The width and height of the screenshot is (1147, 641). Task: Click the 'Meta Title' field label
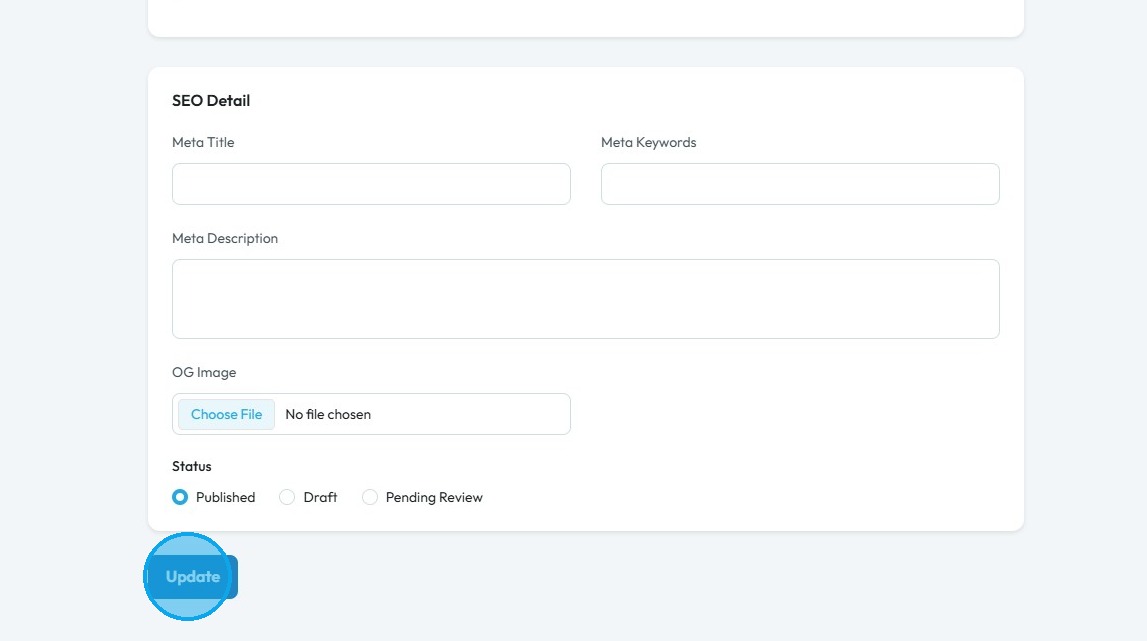[x=203, y=142]
